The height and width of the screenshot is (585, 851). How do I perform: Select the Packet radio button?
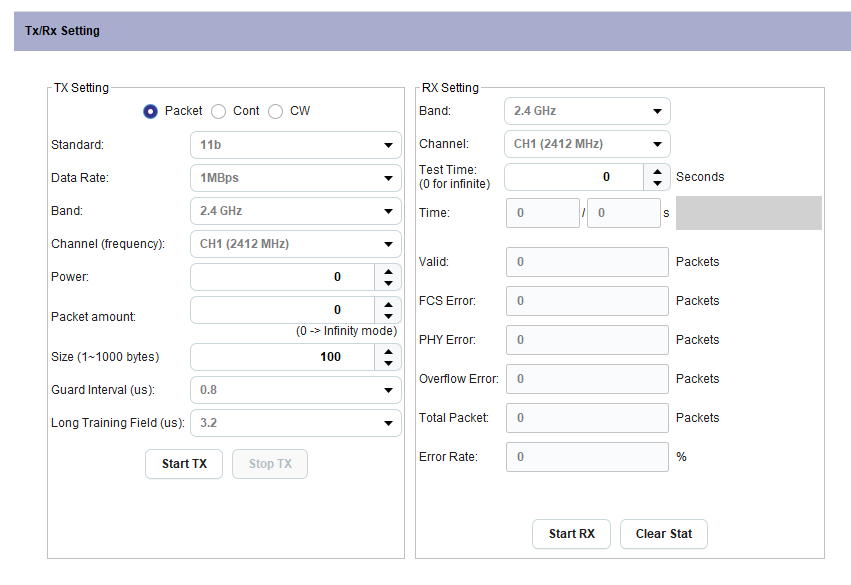tap(151, 111)
